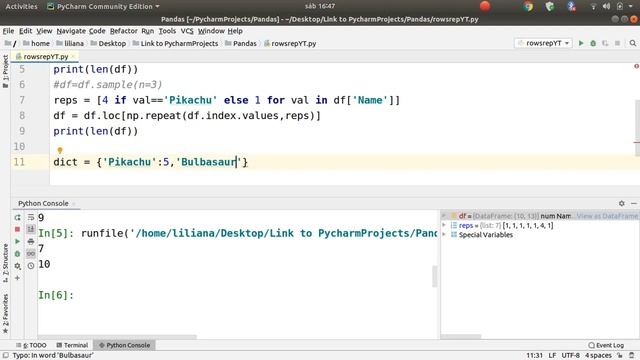Image resolution: width=640 pixels, height=360 pixels.
Task: Click the status bar lock icon
Action: click(x=620, y=356)
